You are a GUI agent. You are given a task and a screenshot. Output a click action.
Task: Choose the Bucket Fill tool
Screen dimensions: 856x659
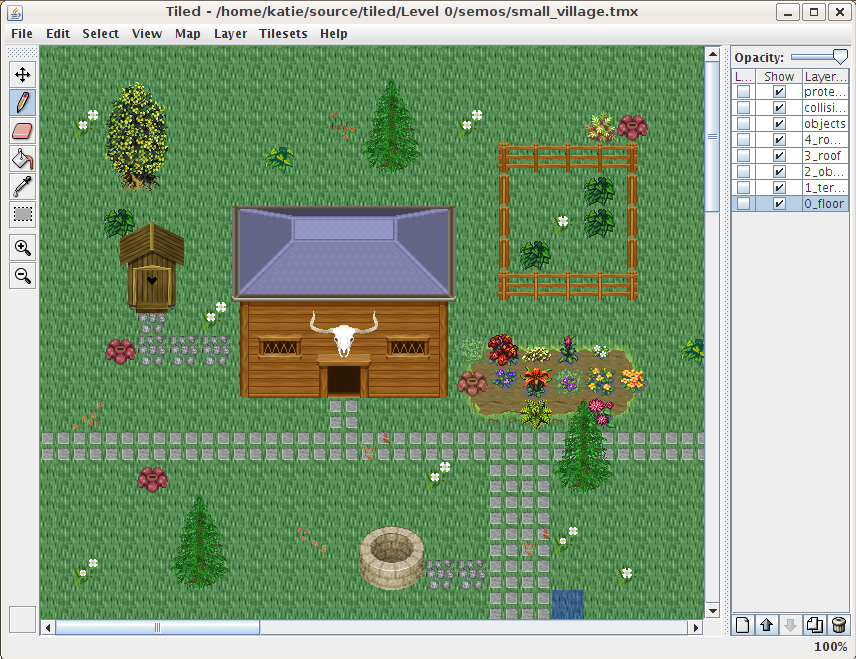pyautogui.click(x=22, y=158)
